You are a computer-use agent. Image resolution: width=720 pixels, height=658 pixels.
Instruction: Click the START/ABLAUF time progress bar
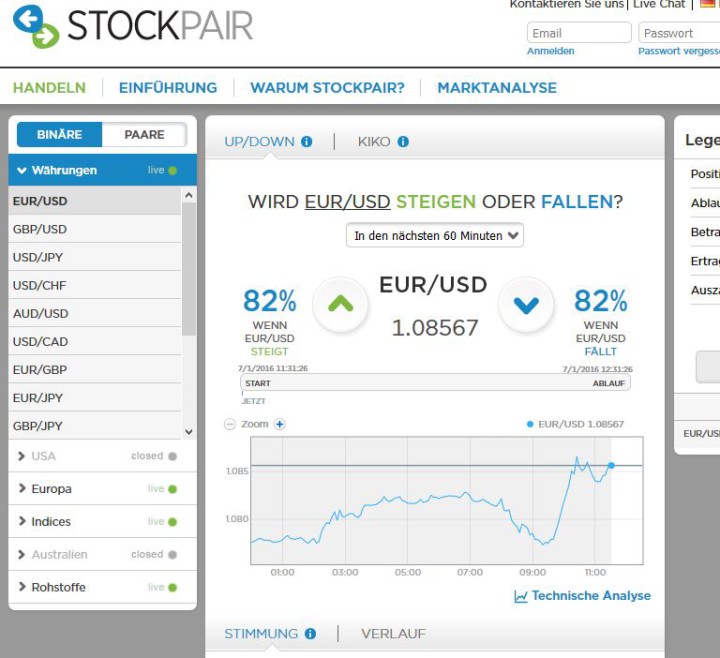click(435, 383)
